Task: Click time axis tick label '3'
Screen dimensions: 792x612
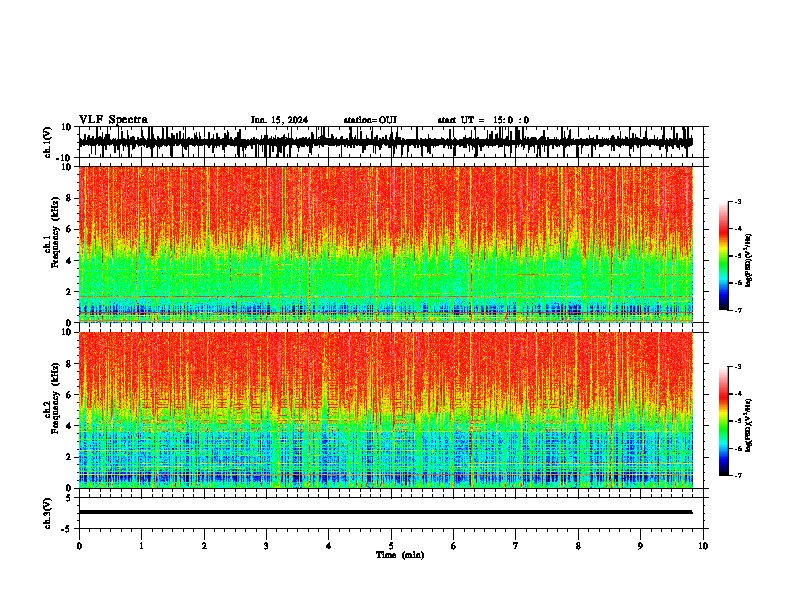Action: pyautogui.click(x=266, y=546)
